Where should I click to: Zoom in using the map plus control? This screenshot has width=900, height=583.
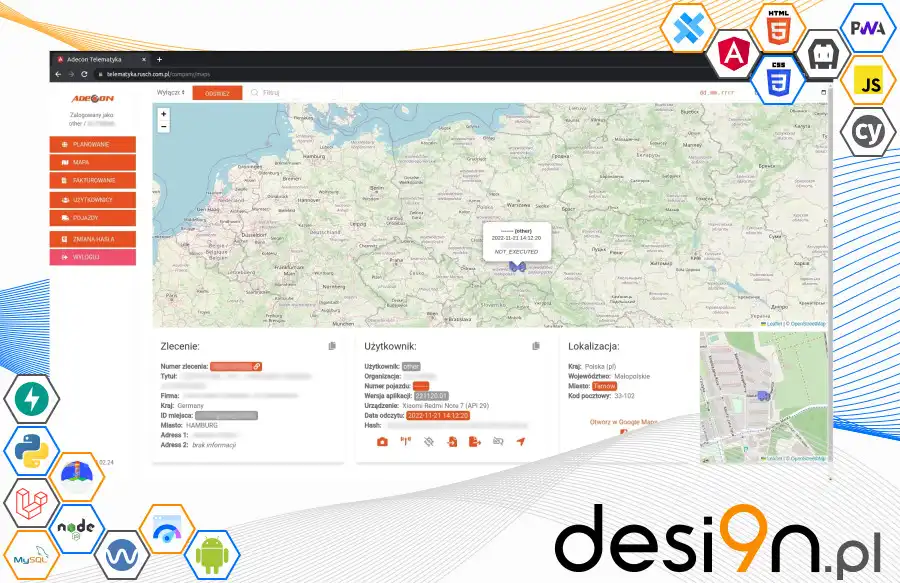tap(162, 115)
